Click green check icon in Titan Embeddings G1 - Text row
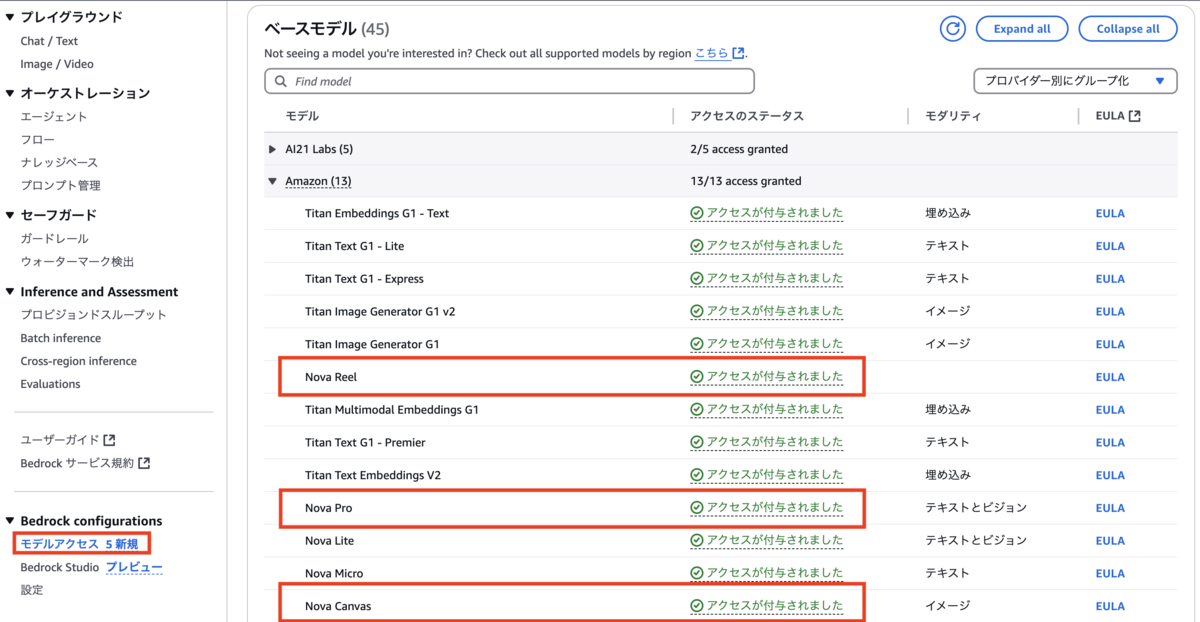The width and height of the screenshot is (1200, 622). pos(696,213)
